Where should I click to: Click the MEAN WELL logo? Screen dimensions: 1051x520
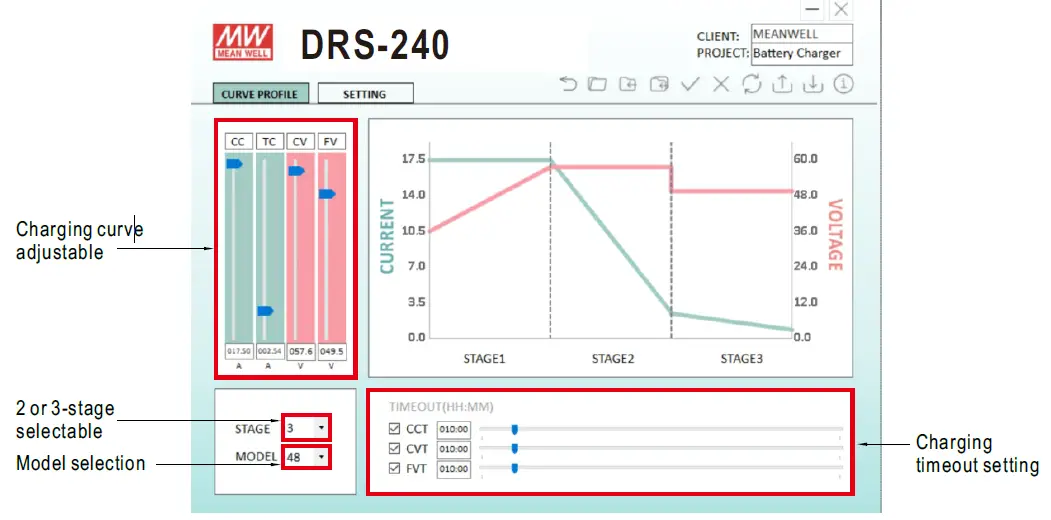click(x=243, y=42)
